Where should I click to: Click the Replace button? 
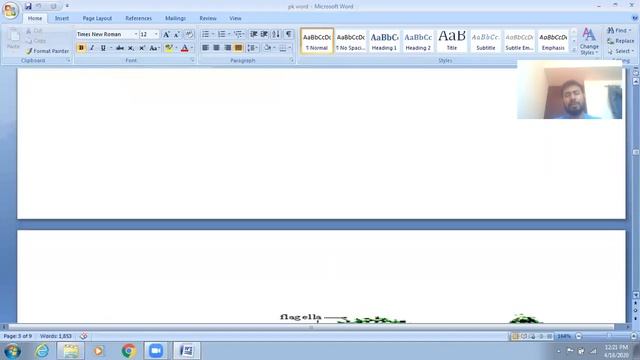point(620,41)
